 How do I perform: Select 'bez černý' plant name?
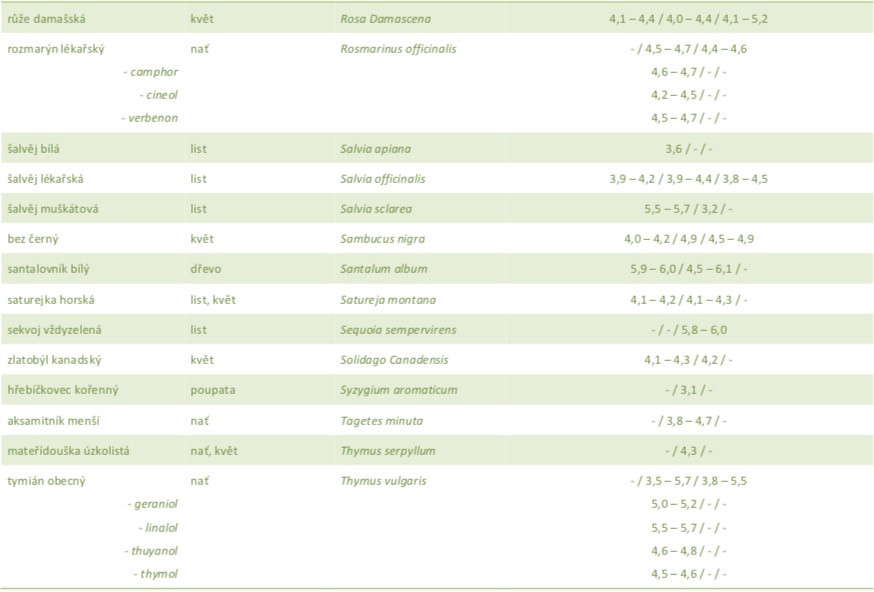[x=32, y=240]
